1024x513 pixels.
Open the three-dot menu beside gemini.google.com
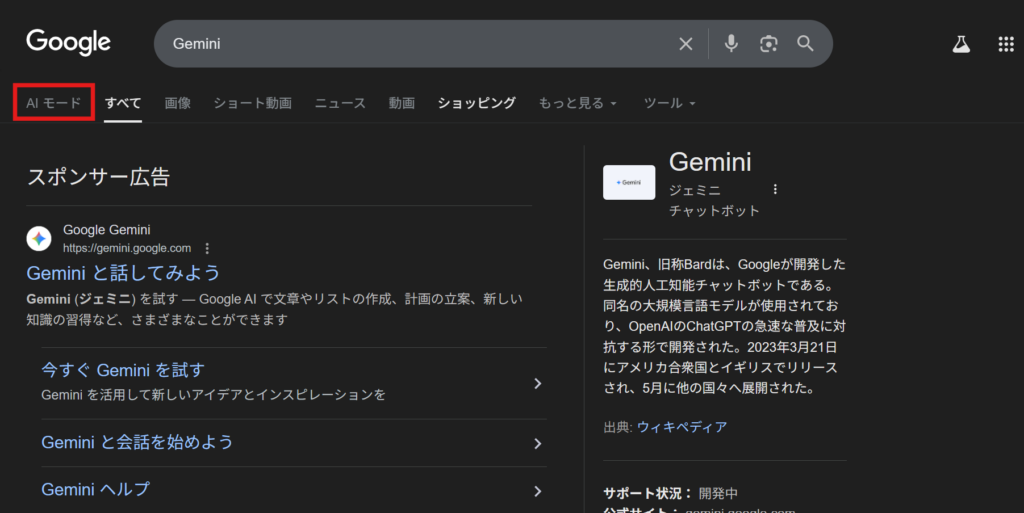point(207,248)
